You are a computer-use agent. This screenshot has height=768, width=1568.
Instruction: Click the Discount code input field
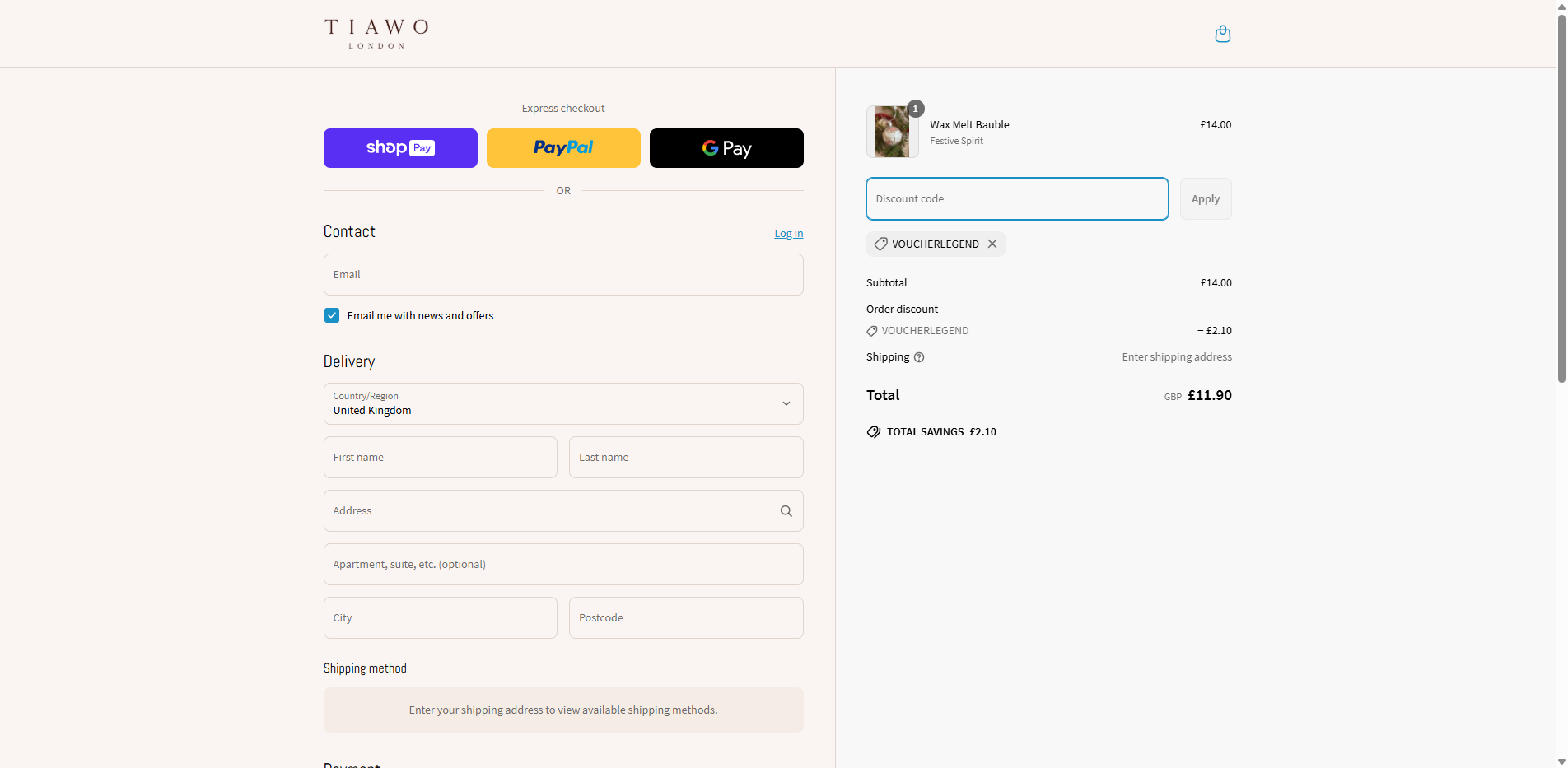click(x=1017, y=198)
